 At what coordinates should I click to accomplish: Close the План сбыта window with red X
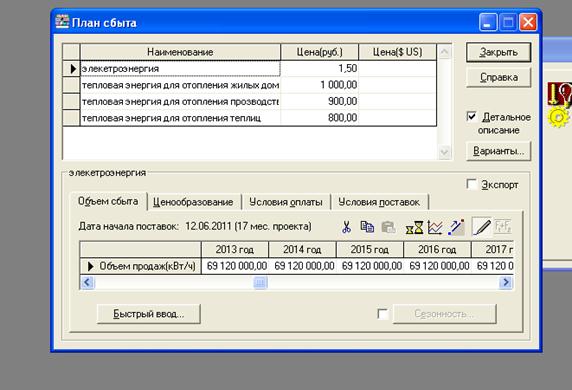pyautogui.click(x=528, y=23)
